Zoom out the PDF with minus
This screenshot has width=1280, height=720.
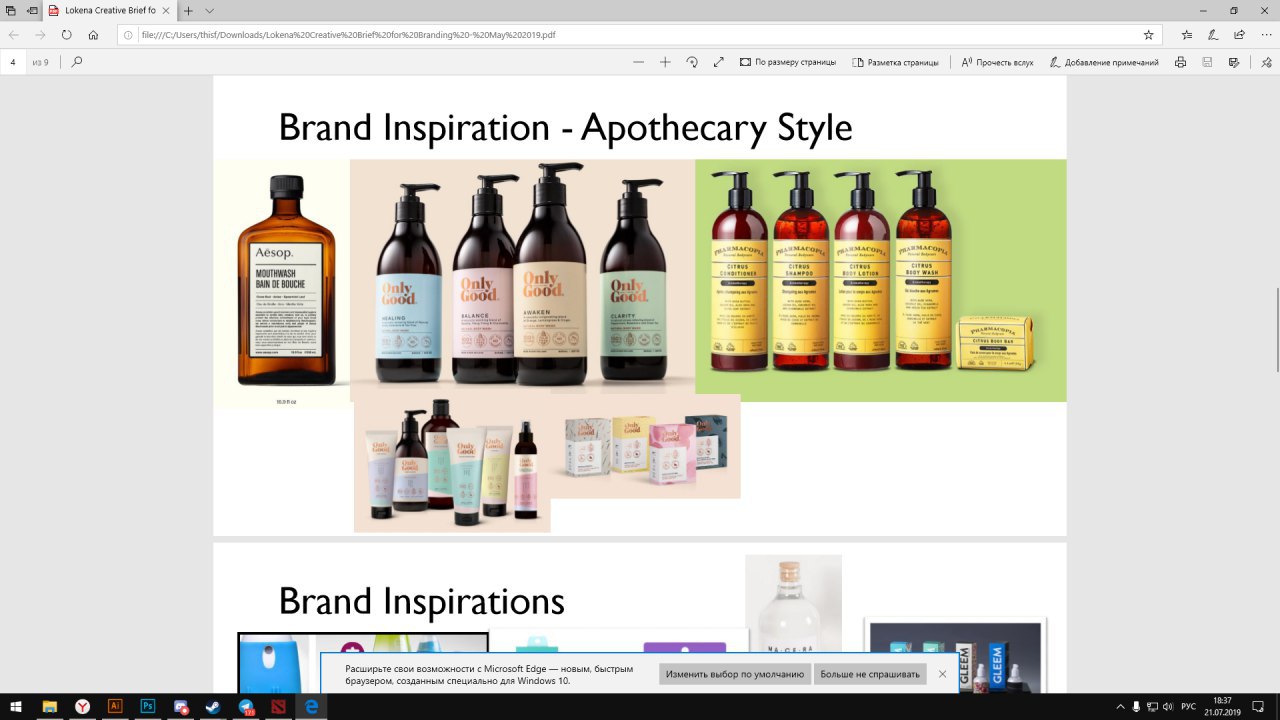(x=639, y=62)
